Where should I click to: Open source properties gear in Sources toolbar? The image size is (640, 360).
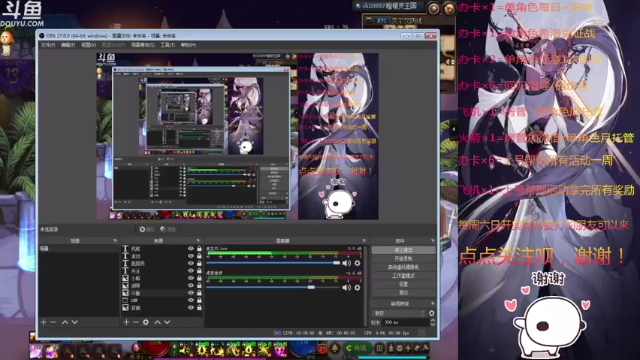click(x=146, y=322)
